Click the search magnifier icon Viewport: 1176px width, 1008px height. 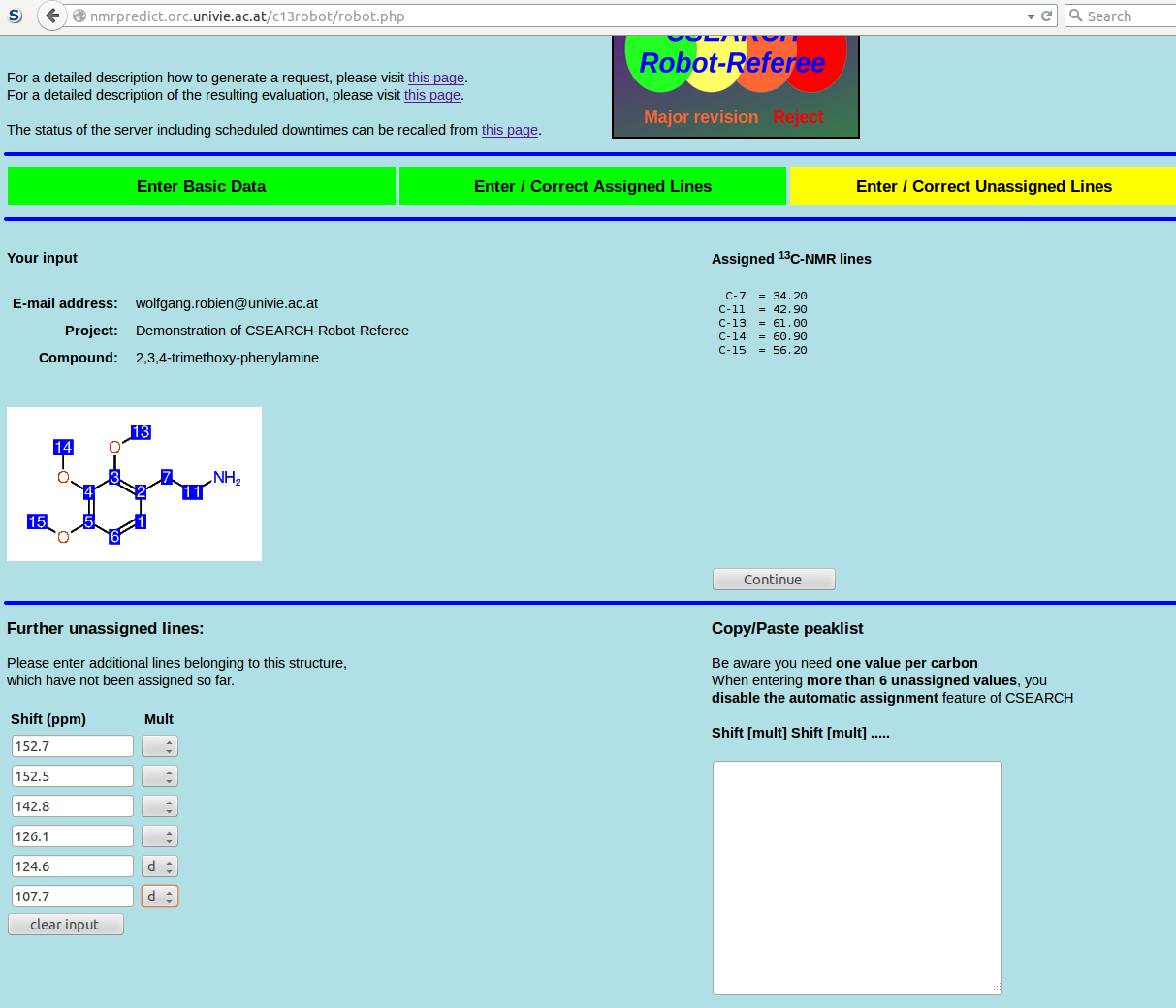[x=1075, y=16]
